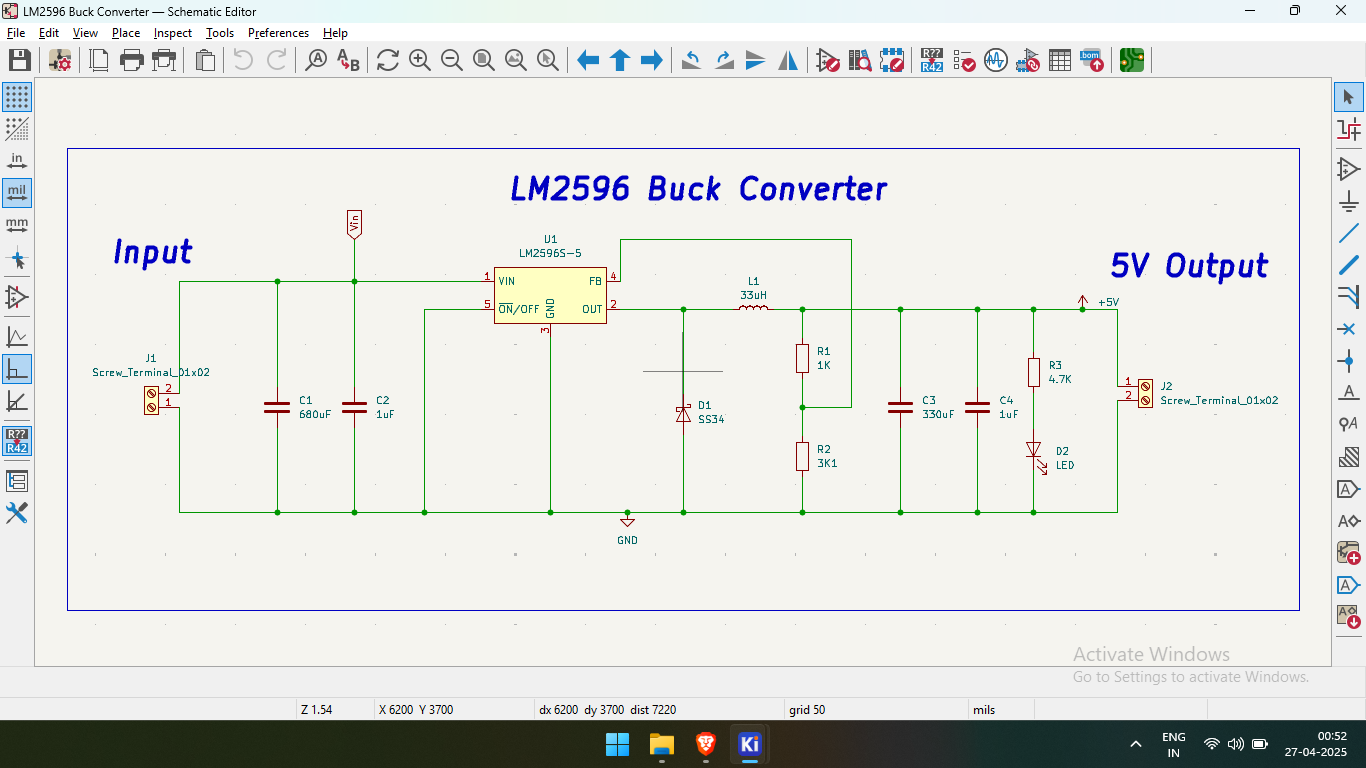Refresh the schematic view
Screen dimensions: 1366x768
(x=388, y=60)
